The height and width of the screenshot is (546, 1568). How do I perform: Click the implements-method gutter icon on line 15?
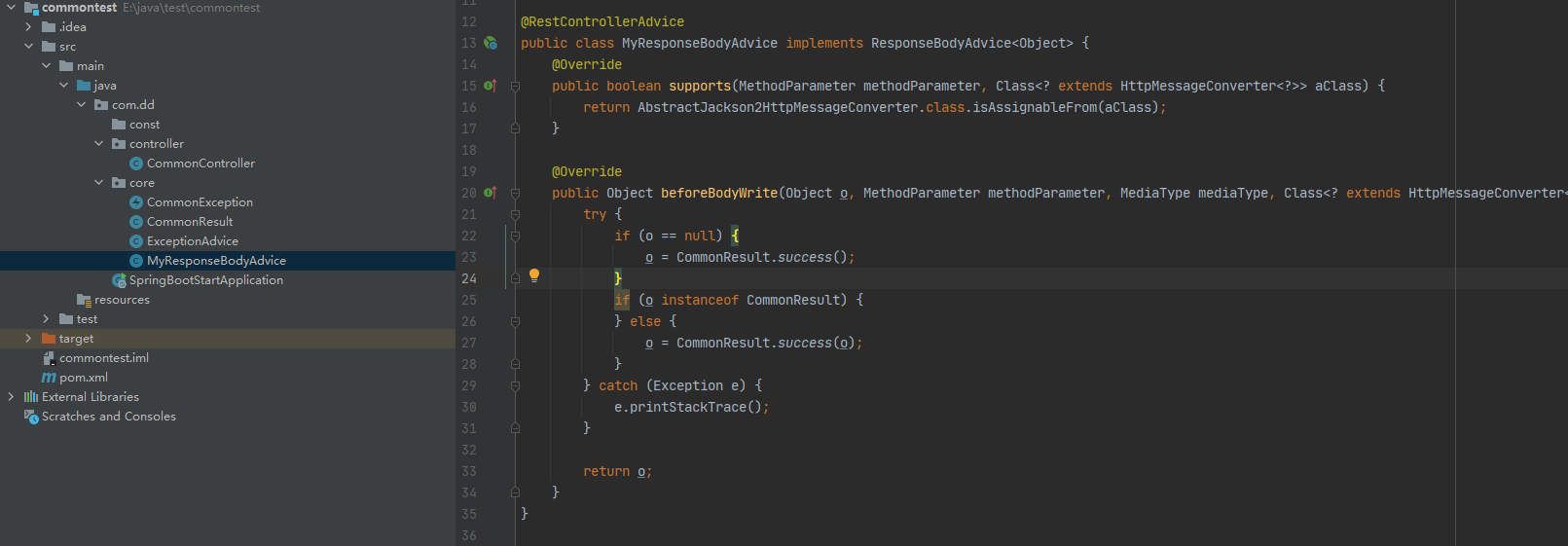tap(491, 86)
